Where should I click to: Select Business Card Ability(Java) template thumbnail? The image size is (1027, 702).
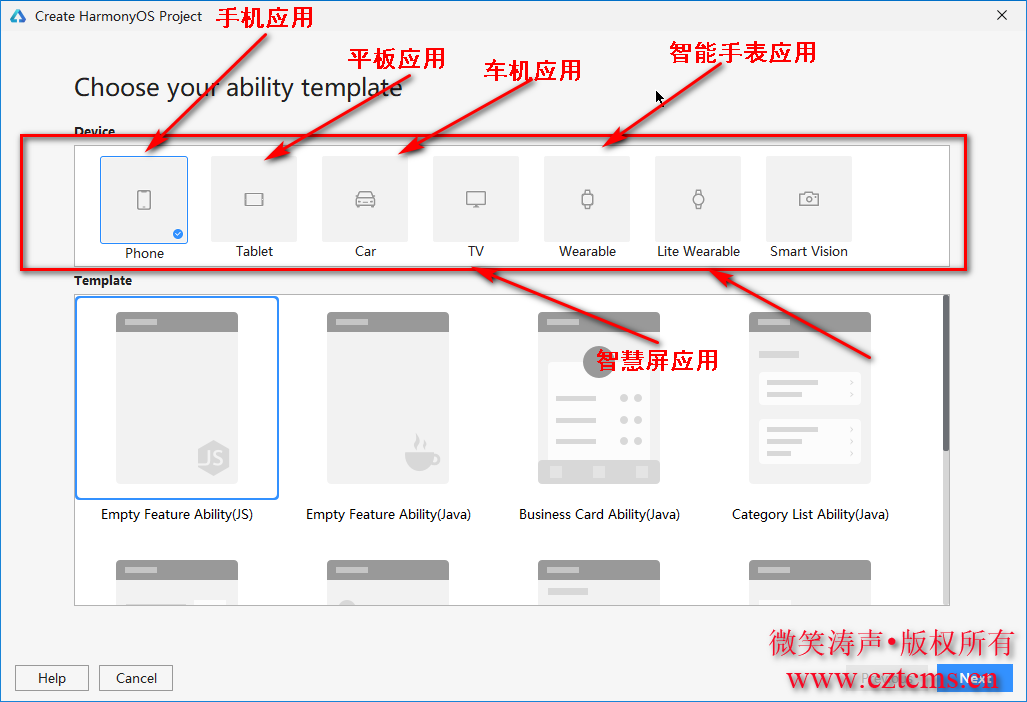[x=599, y=397]
